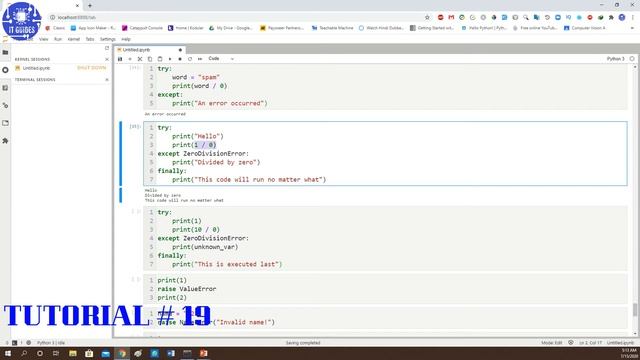The width and height of the screenshot is (640, 360).
Task: Click the Python 3 kernel name
Action: pos(616,59)
